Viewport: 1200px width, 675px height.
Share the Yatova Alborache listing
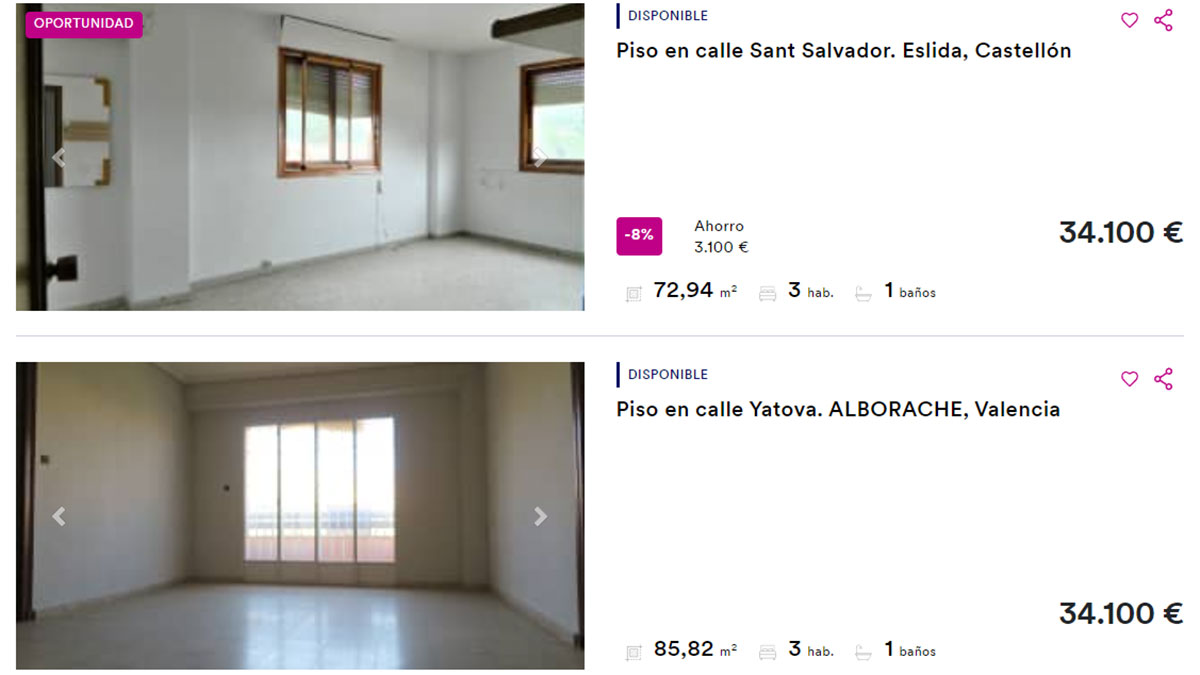(x=1163, y=379)
